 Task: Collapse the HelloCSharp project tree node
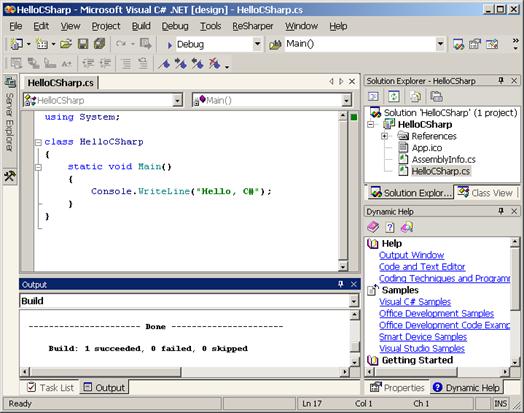(371, 124)
